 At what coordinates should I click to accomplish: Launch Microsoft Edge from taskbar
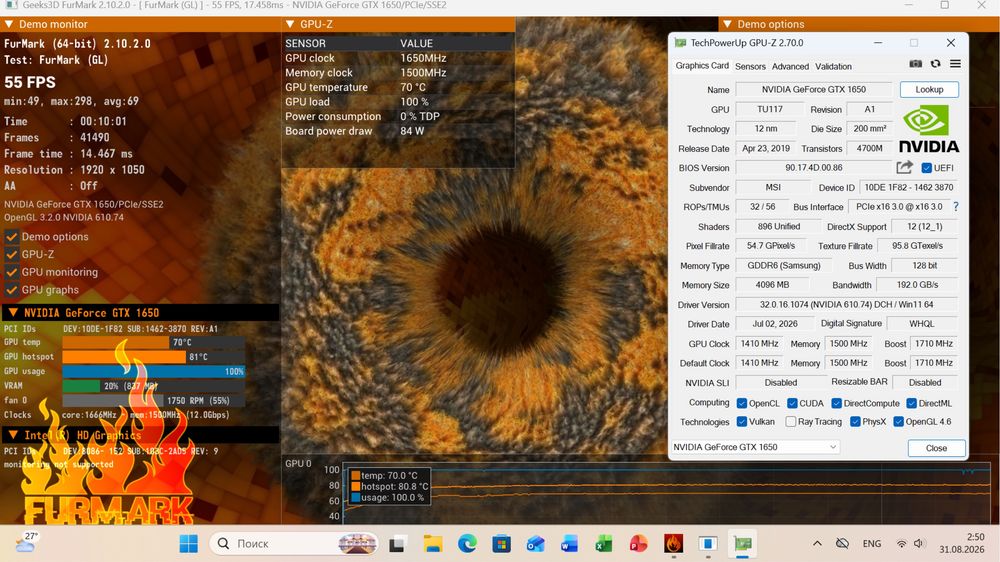467,544
